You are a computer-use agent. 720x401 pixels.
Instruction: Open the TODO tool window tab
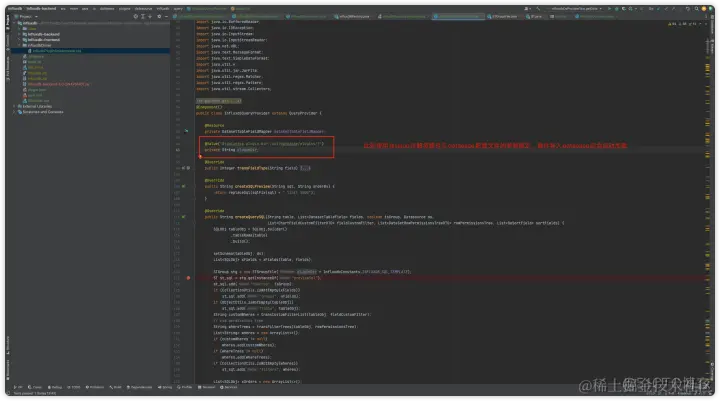click(x=73, y=387)
